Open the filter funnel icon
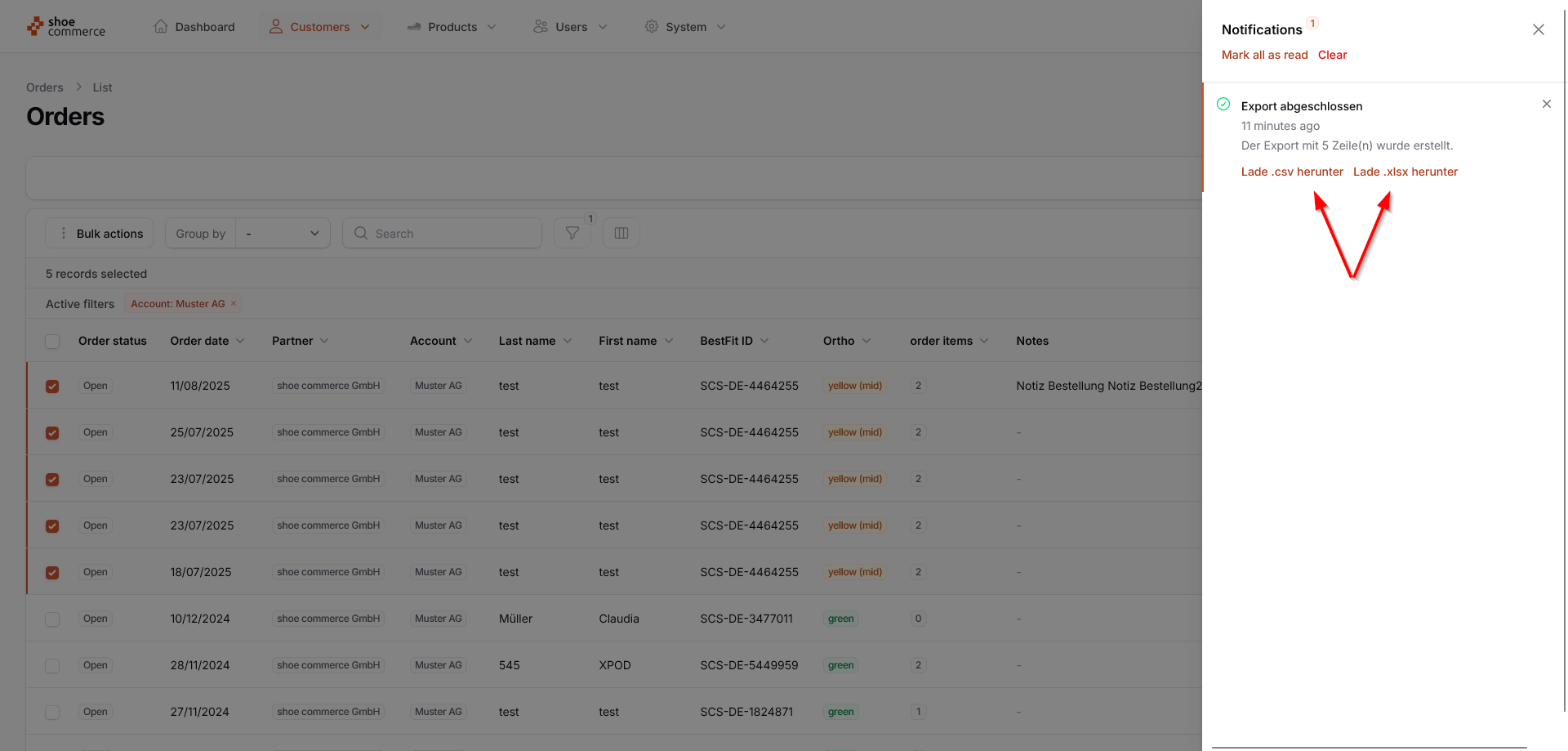This screenshot has width=1568, height=751. click(572, 234)
